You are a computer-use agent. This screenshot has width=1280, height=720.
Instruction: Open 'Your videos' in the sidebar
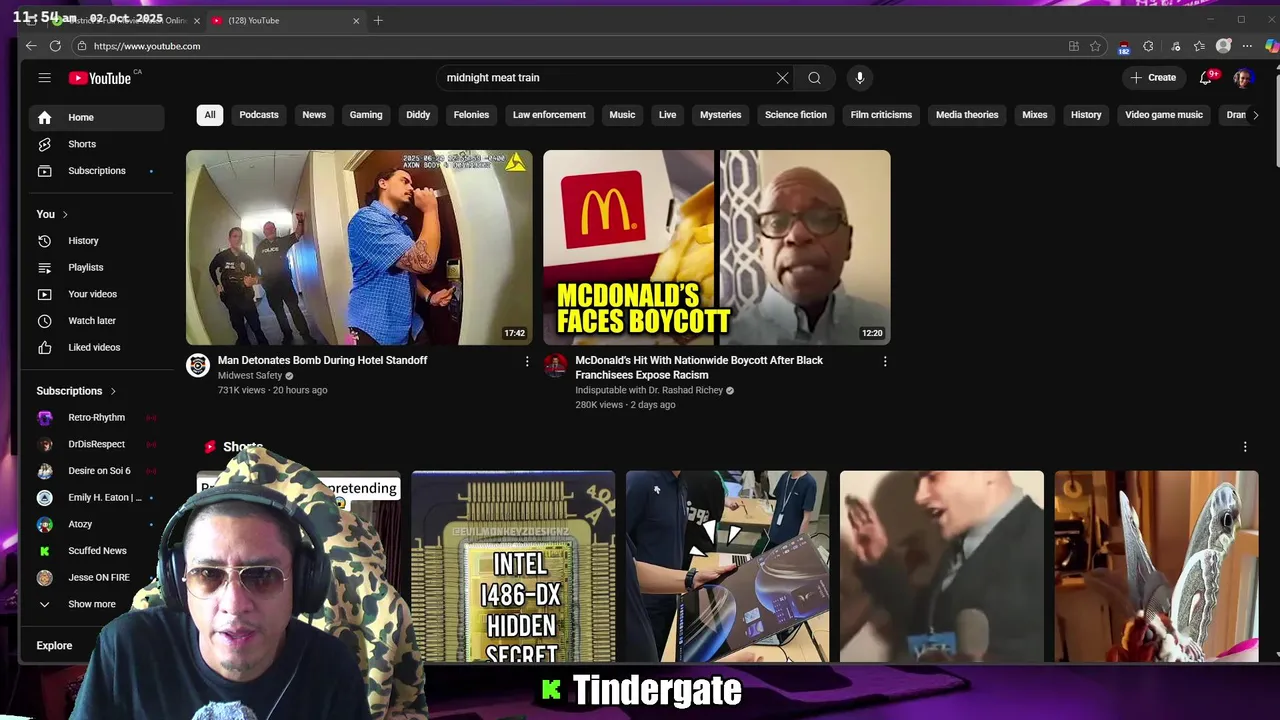click(x=96, y=294)
